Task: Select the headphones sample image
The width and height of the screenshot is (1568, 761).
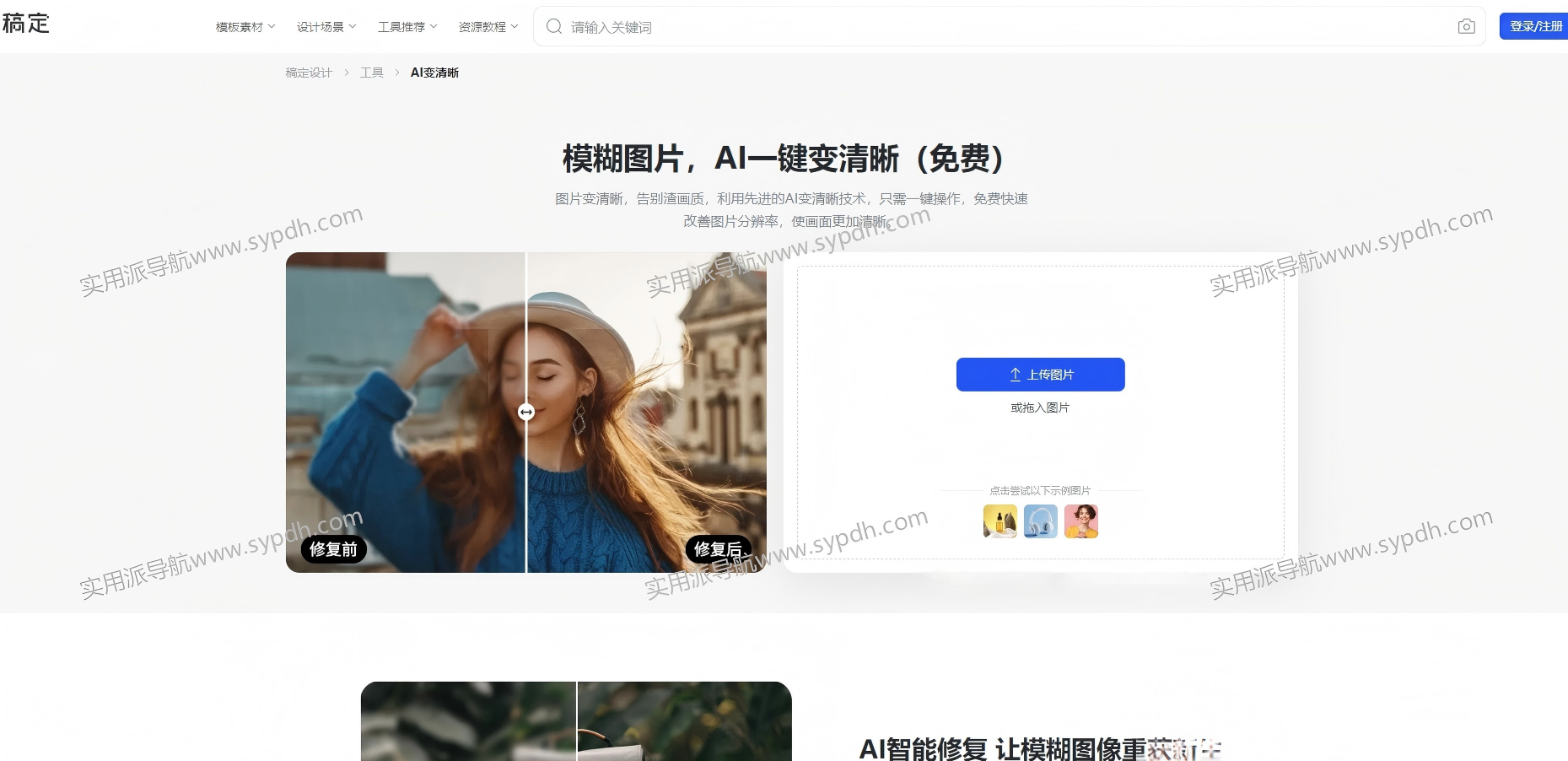Action: tap(1040, 521)
